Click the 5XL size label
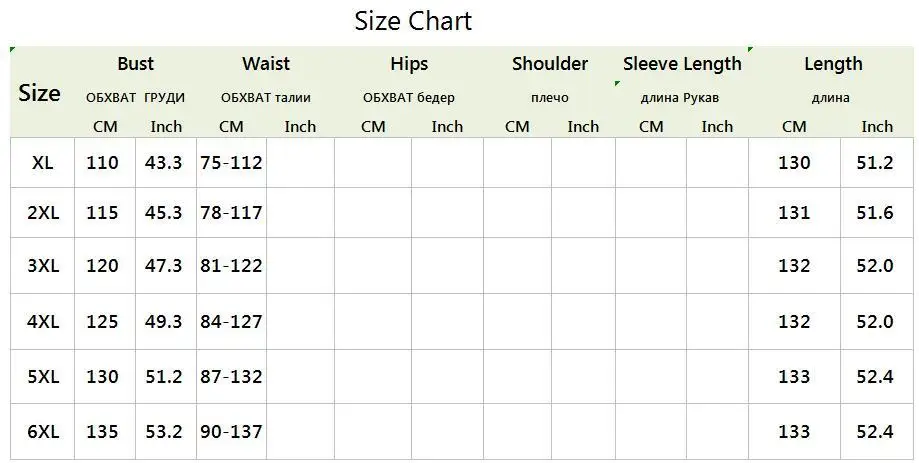Image resolution: width=919 pixels, height=463 pixels. point(43,376)
